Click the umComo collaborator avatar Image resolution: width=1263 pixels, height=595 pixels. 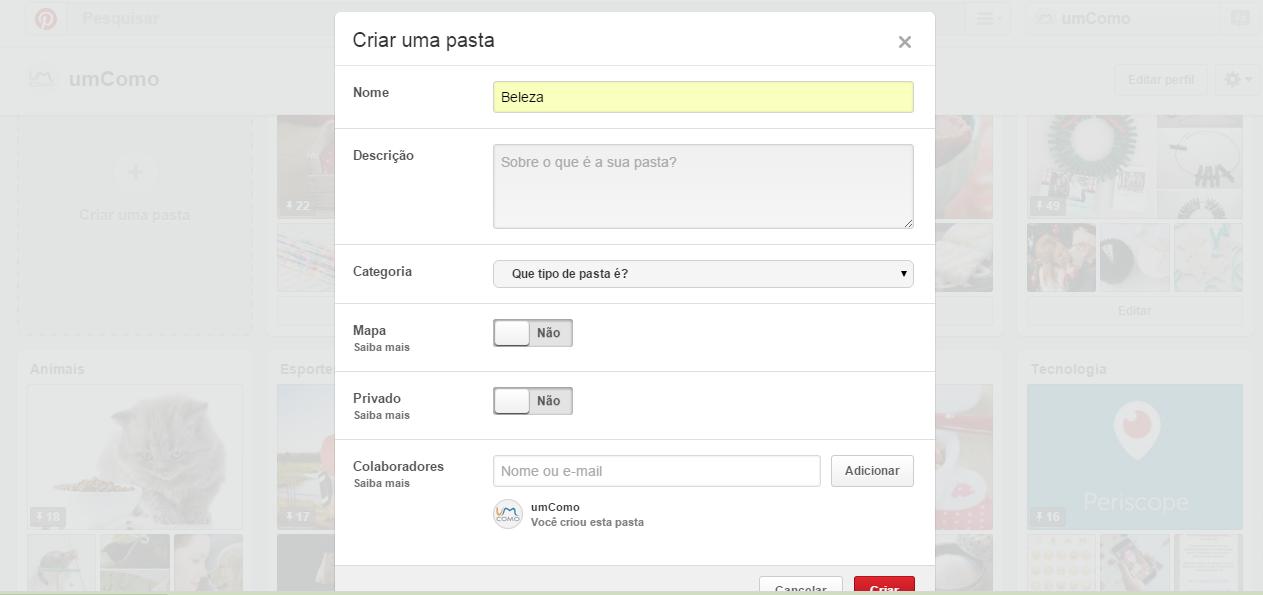(508, 514)
